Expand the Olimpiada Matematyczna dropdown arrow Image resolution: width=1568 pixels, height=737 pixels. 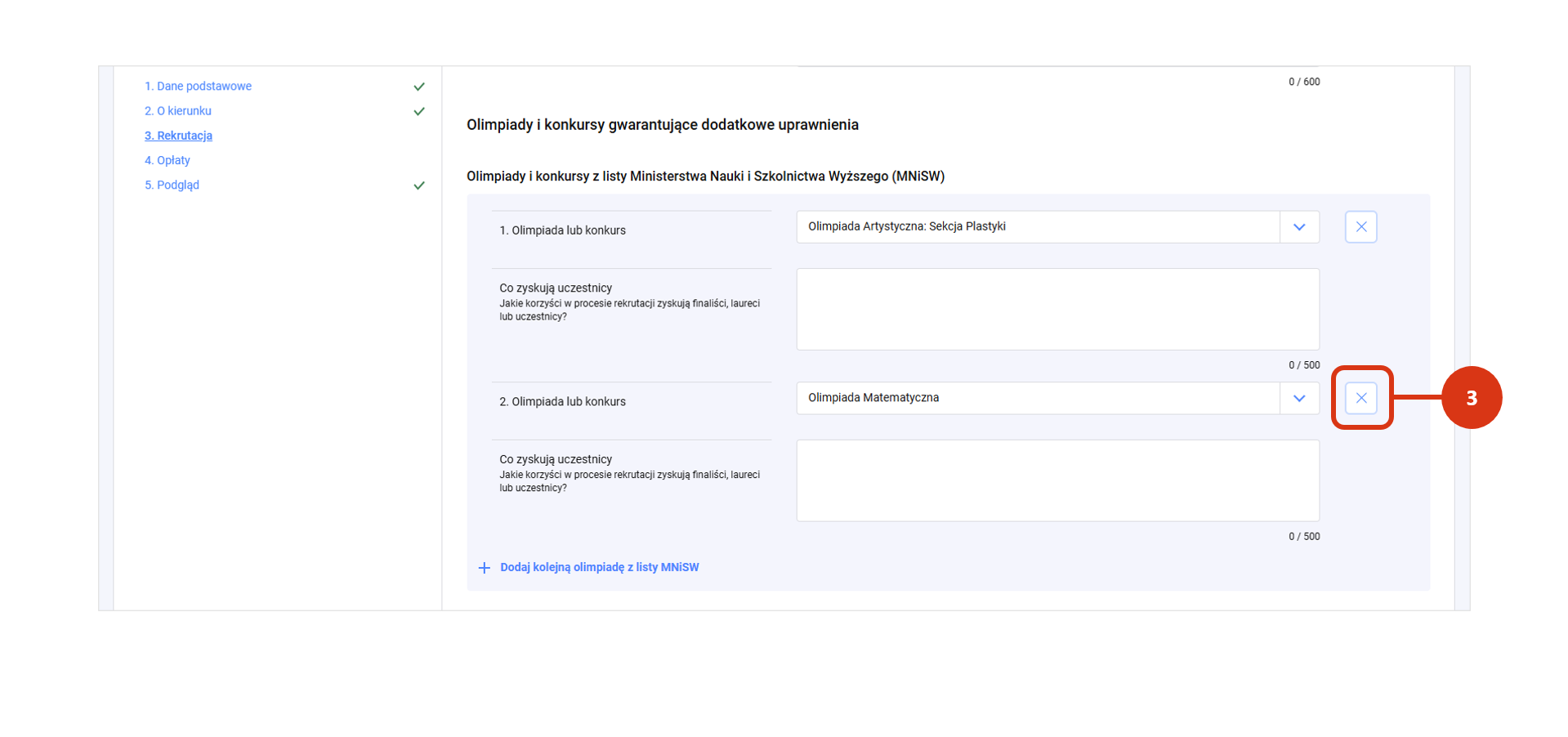click(x=1299, y=398)
